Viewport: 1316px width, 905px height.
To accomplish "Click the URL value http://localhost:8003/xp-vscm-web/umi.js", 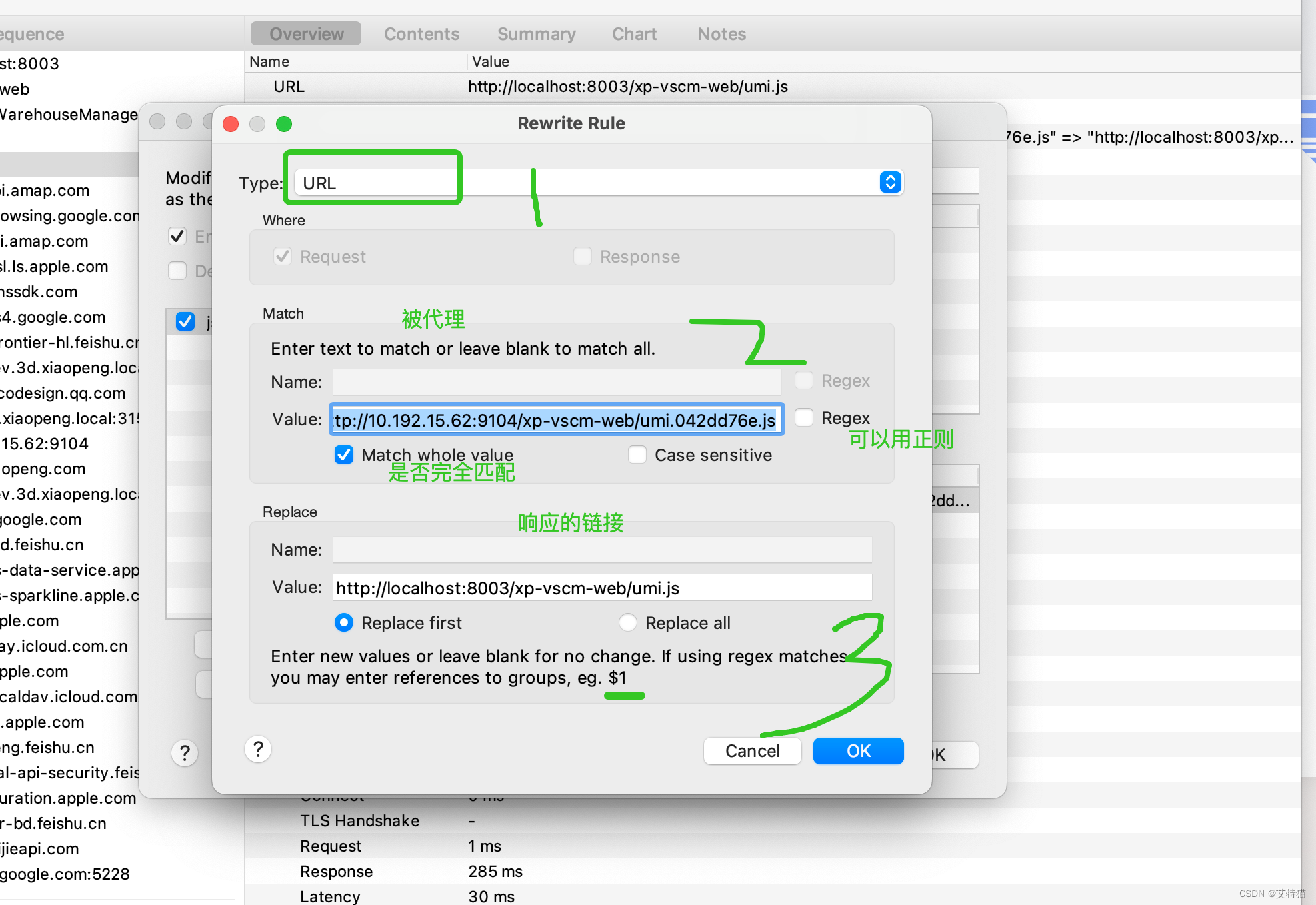I will tap(627, 87).
